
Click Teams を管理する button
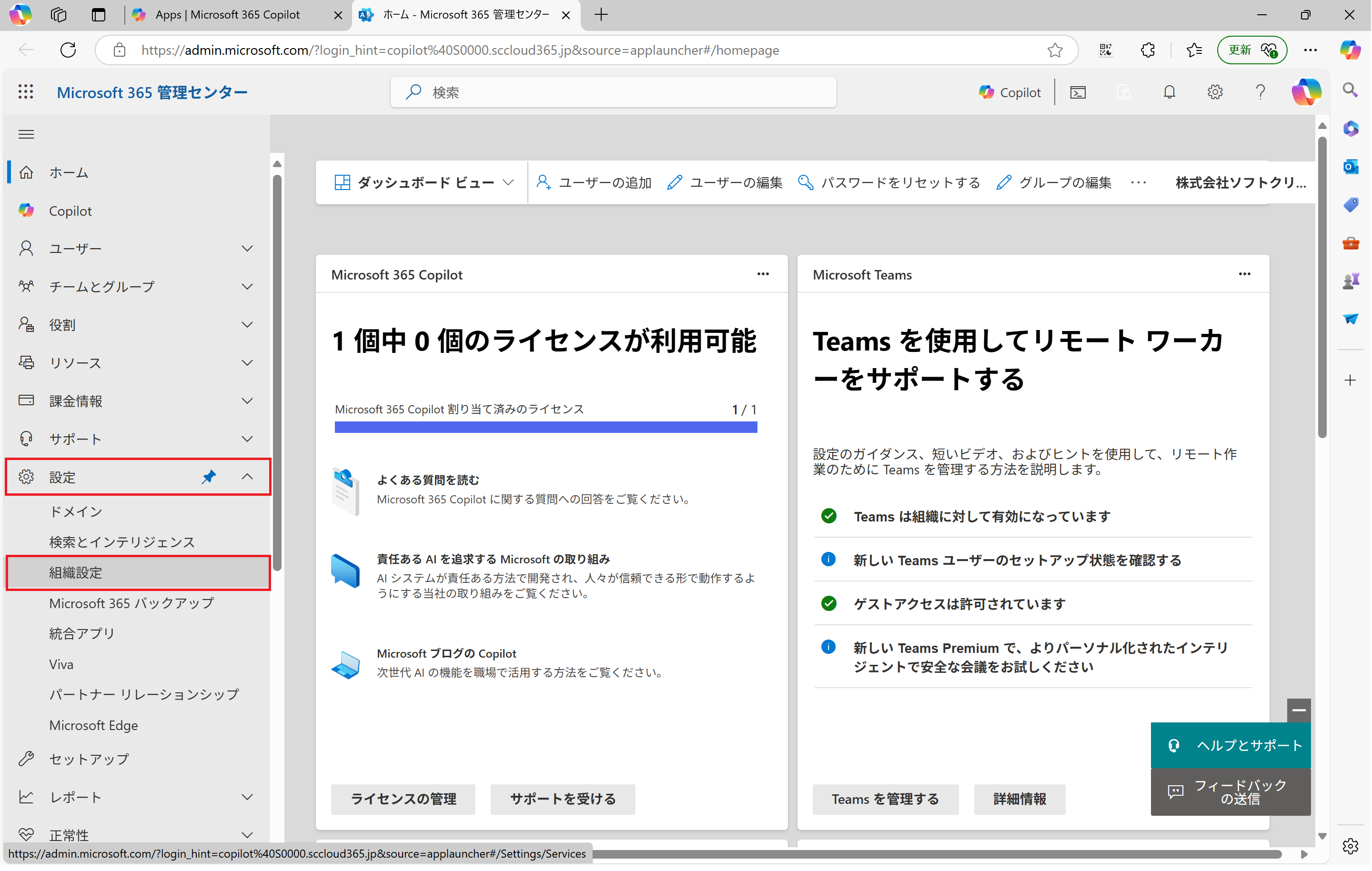point(885,799)
